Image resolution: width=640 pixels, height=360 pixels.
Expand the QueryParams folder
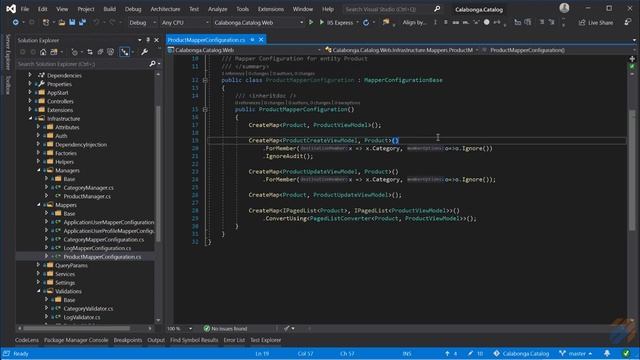tap(38, 265)
